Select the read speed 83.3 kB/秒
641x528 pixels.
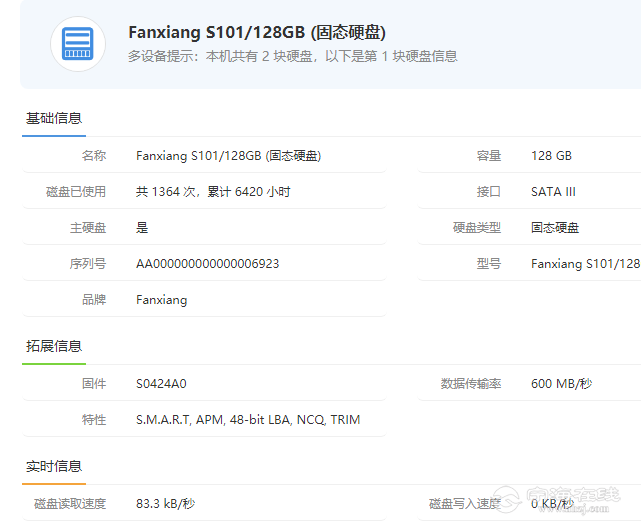click(165, 504)
